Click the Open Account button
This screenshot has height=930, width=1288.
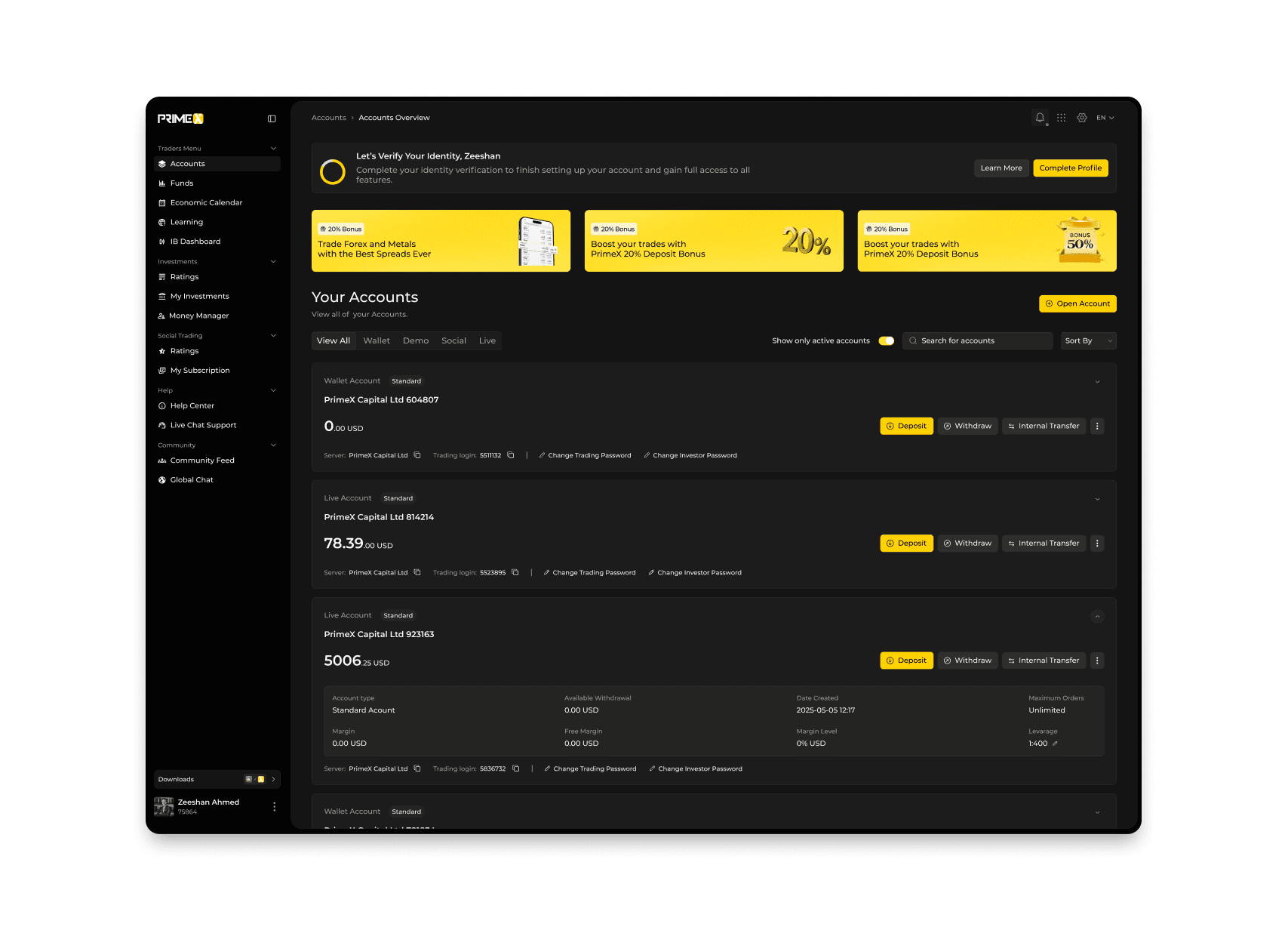point(1077,303)
